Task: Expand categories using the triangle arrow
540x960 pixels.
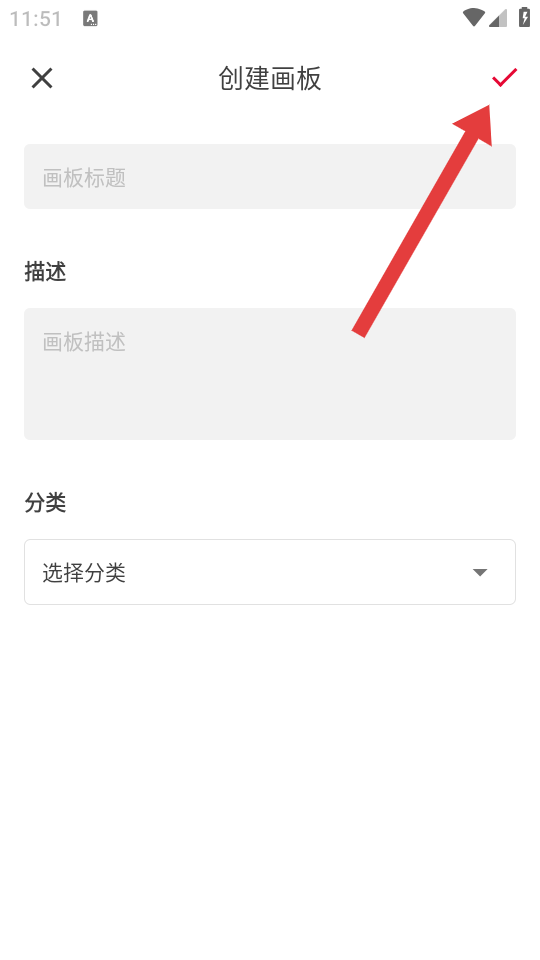Action: pos(480,572)
